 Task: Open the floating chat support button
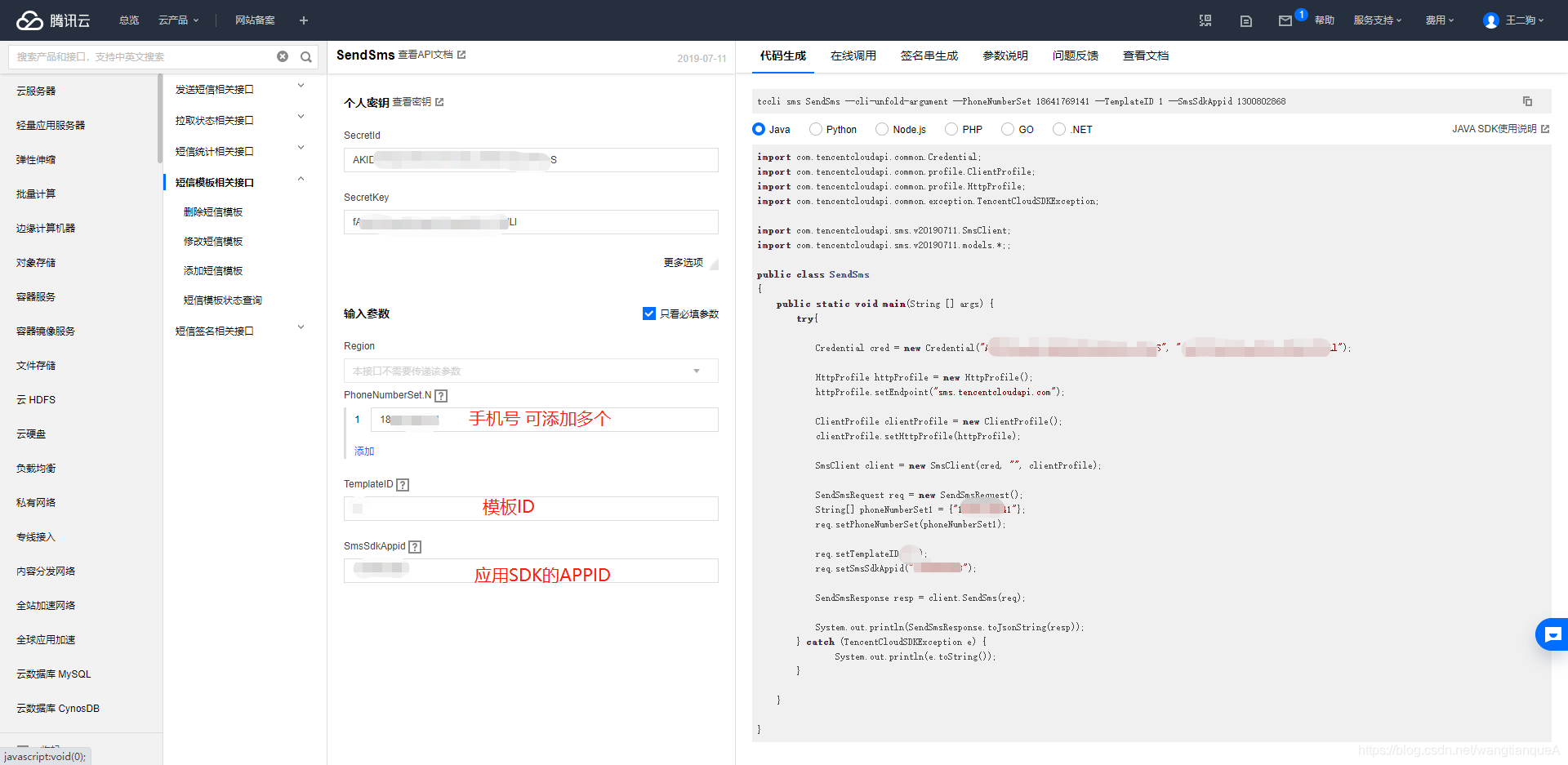[x=1552, y=634]
